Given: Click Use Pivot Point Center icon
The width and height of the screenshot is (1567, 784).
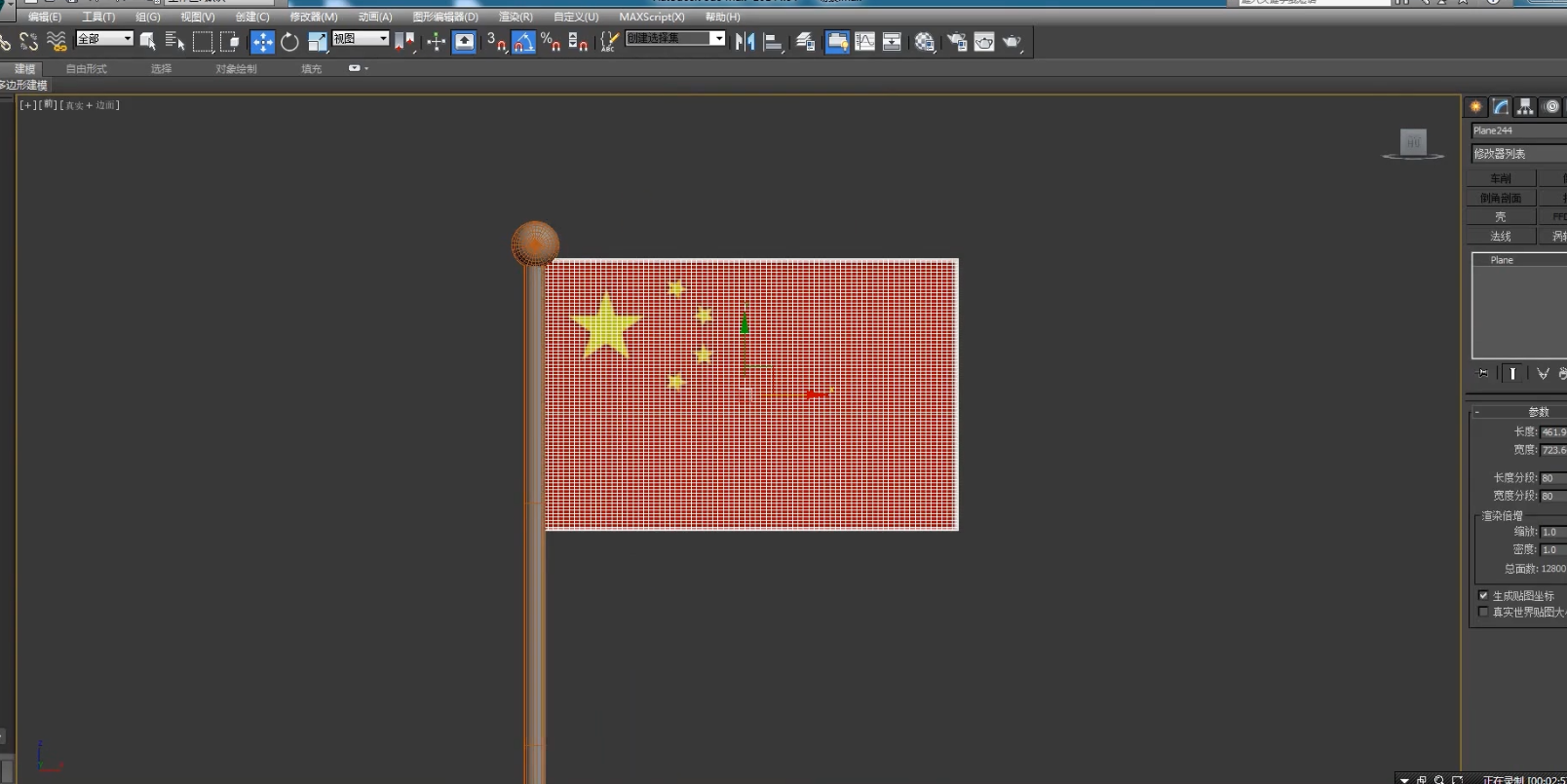Looking at the screenshot, I should [x=404, y=41].
